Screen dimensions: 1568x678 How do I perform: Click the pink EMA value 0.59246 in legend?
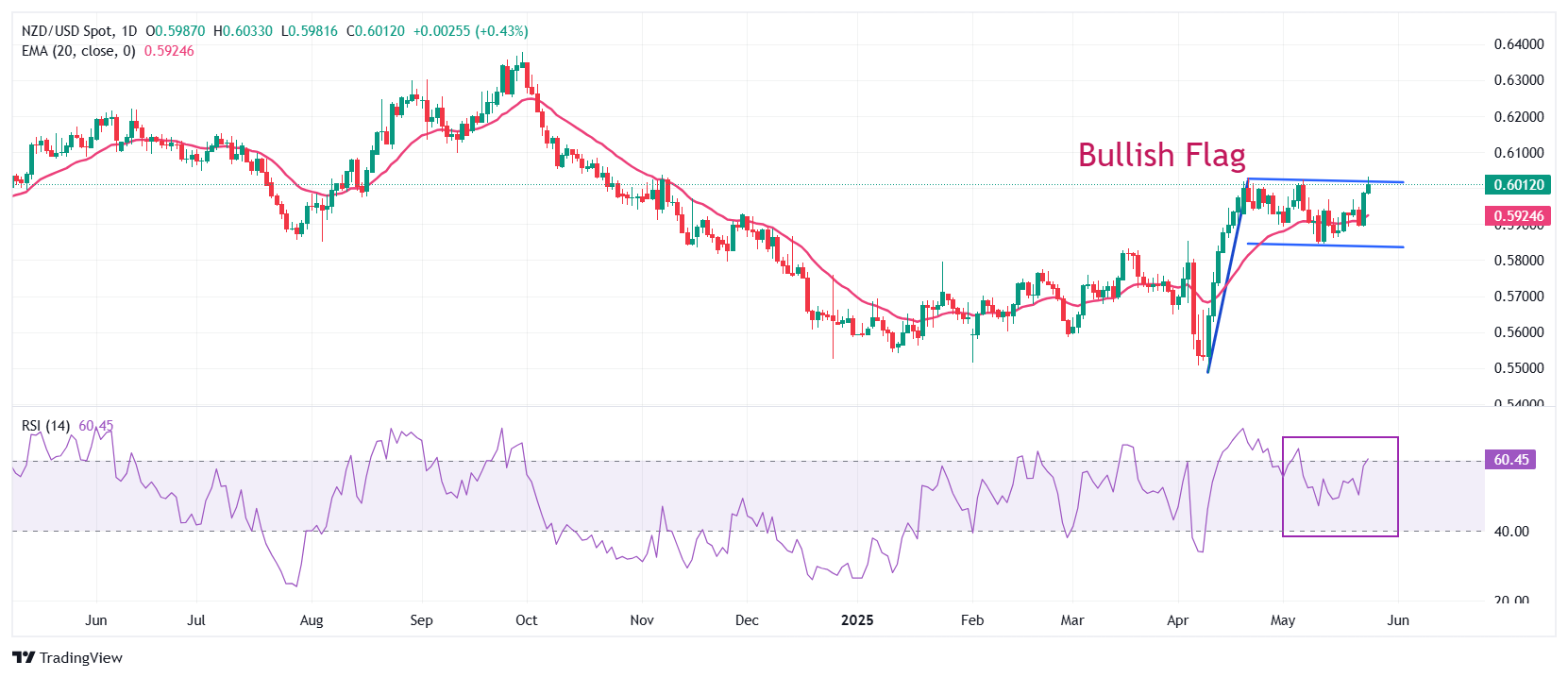(169, 51)
